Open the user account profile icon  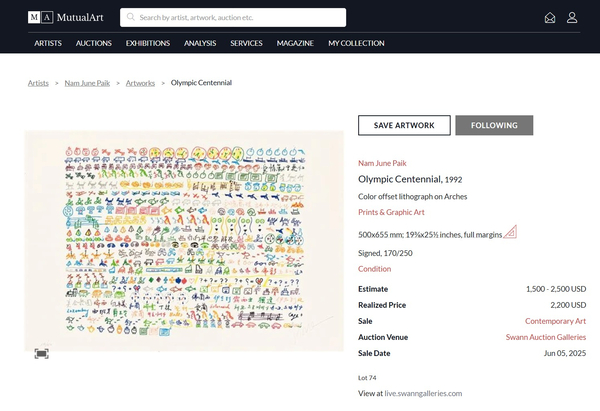[x=572, y=17]
